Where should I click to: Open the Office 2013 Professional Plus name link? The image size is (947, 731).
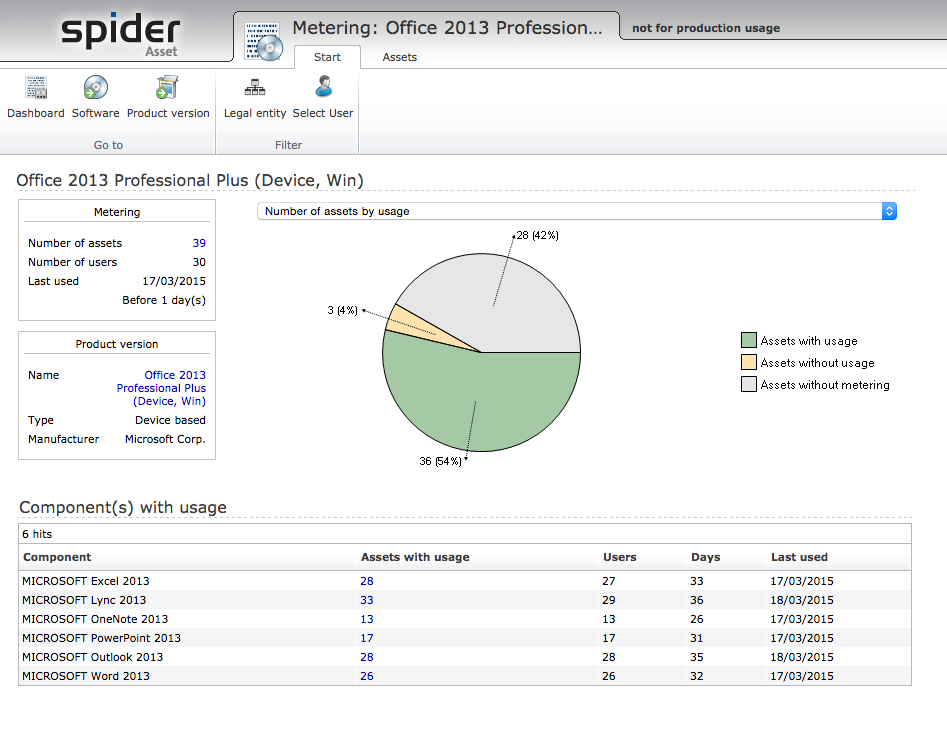point(162,388)
